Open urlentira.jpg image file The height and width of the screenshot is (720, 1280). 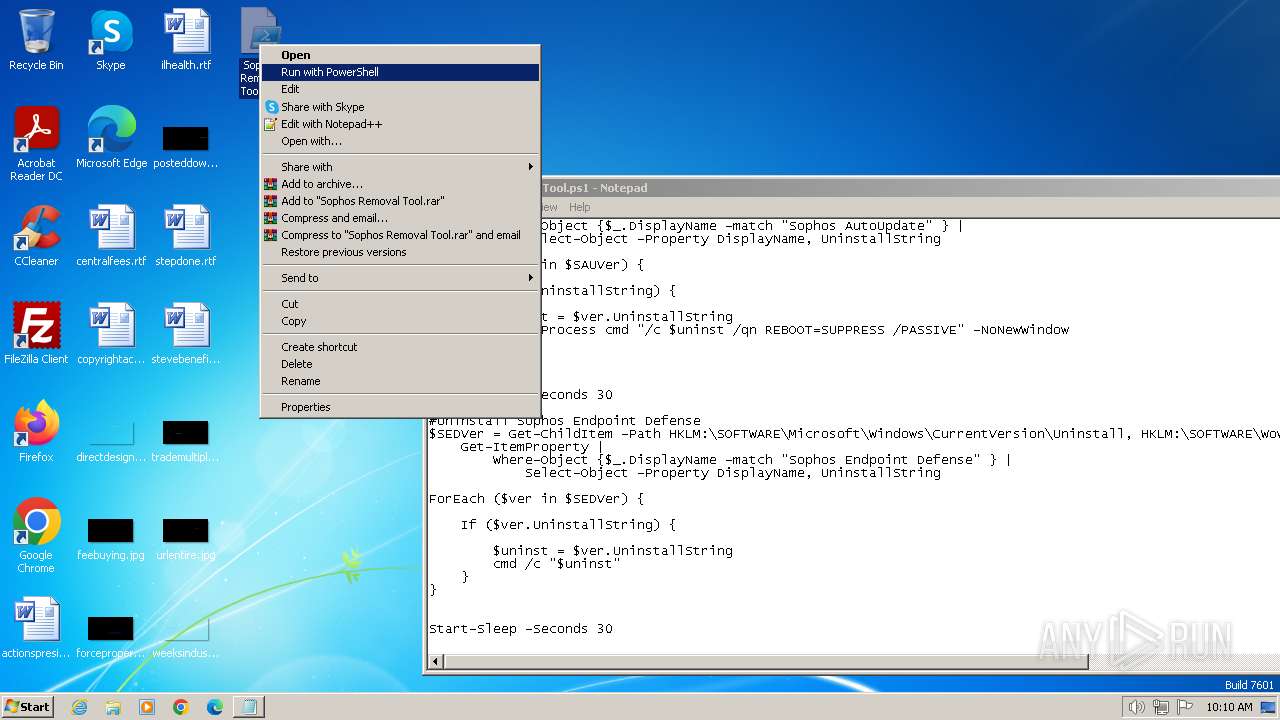point(186,538)
